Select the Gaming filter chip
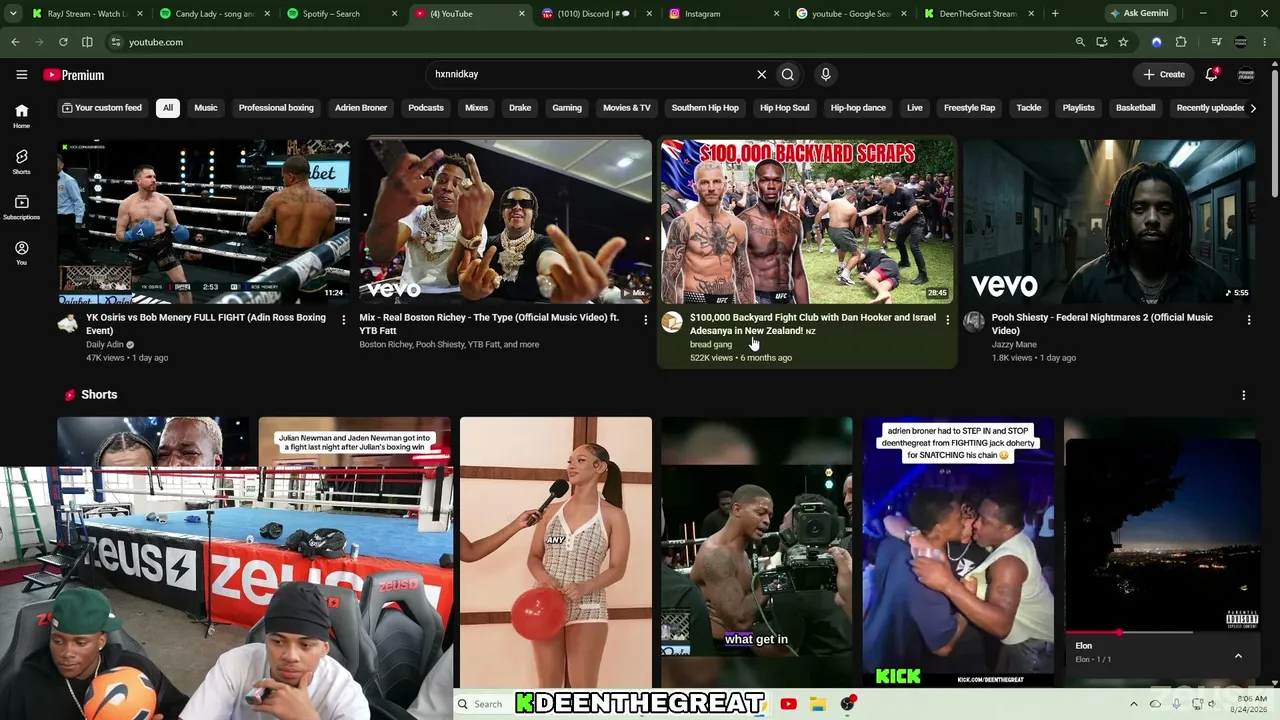Image resolution: width=1280 pixels, height=720 pixels. point(567,108)
